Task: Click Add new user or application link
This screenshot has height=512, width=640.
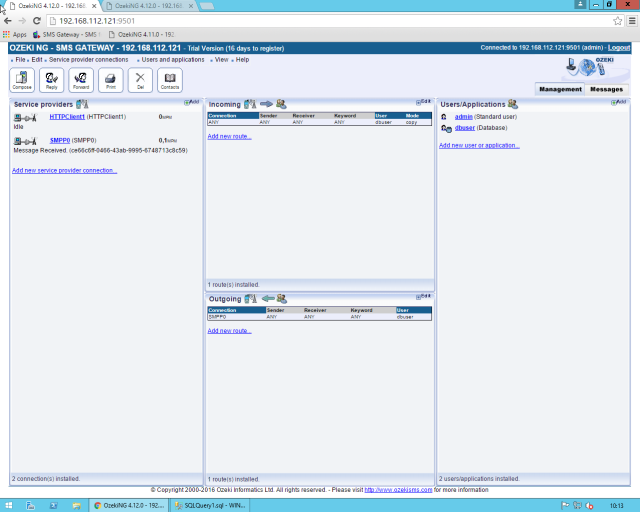Action: click(479, 145)
